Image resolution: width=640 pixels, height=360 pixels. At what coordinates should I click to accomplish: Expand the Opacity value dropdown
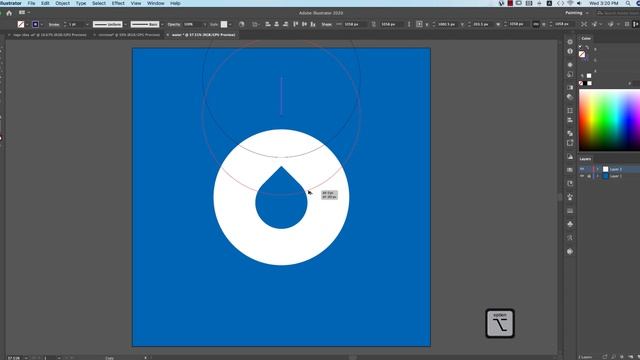204,24
